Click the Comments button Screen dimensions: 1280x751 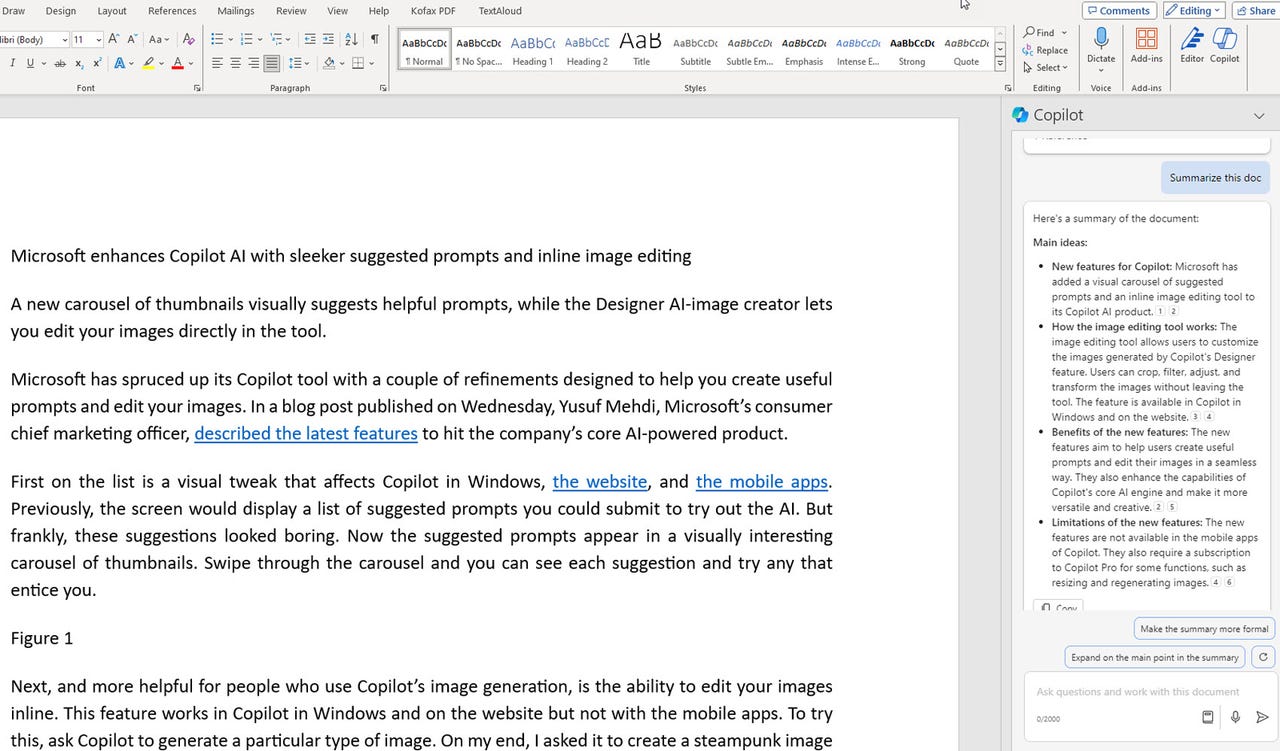1119,10
